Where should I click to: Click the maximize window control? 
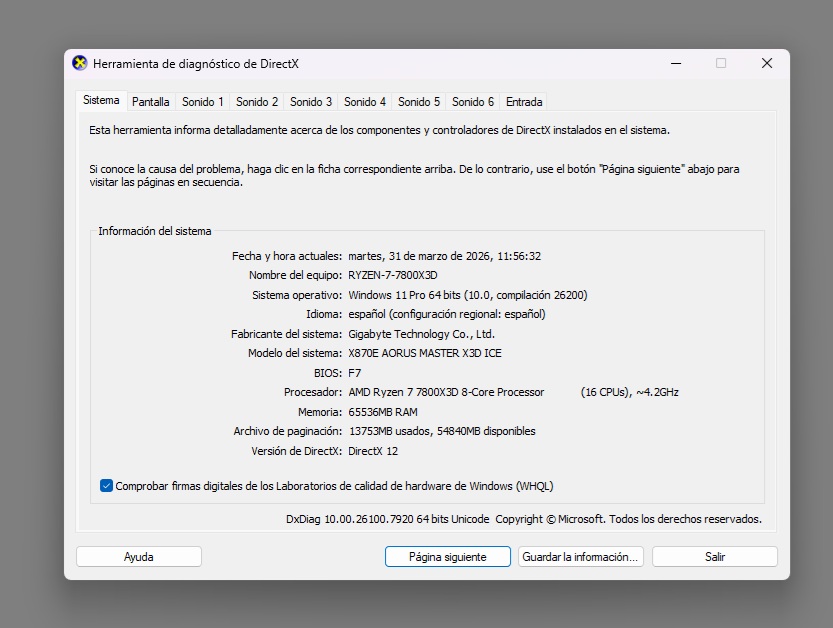click(x=721, y=62)
